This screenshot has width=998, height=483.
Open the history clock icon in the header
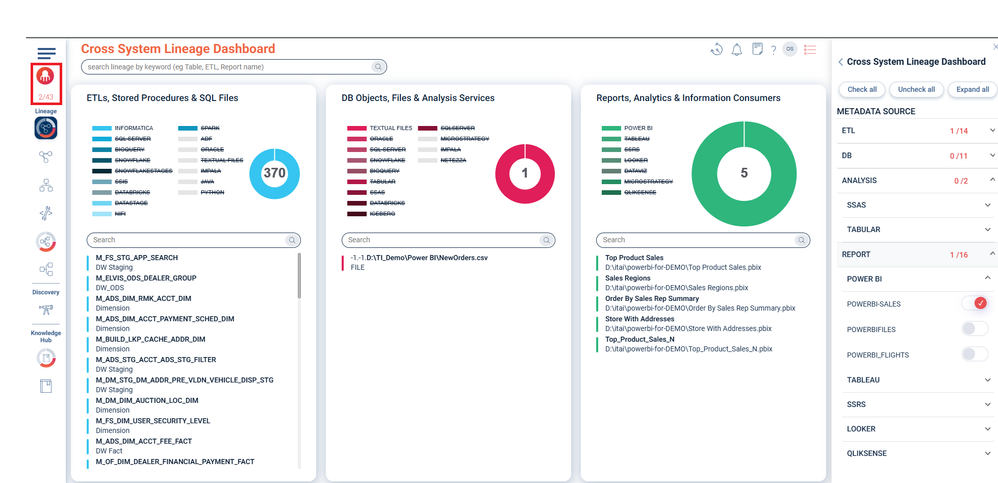click(x=717, y=50)
